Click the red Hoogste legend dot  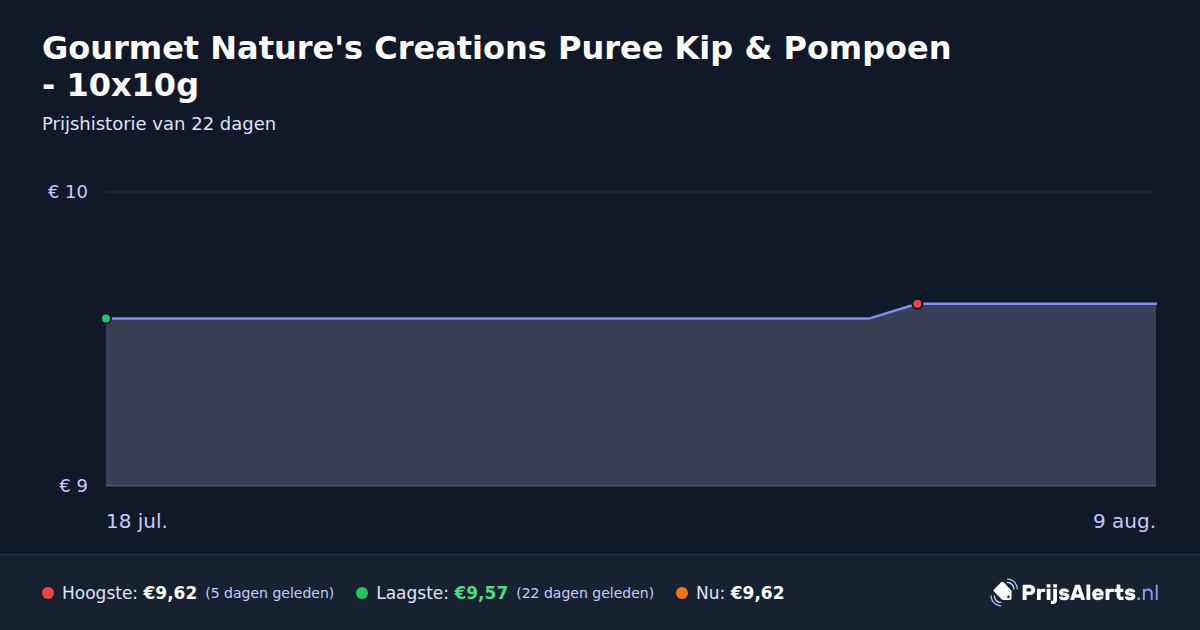[x=48, y=593]
